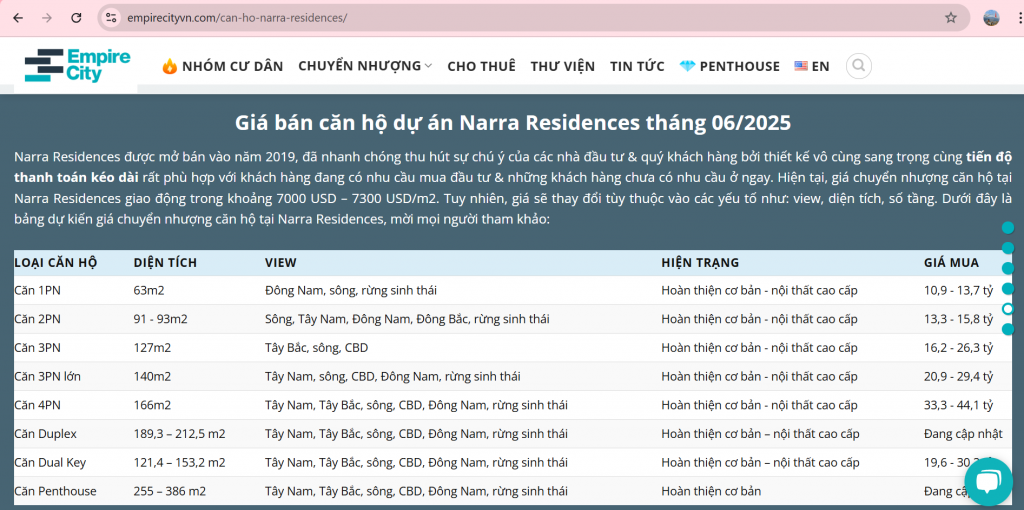Open the site information icon in the address bar
Screen dimensions: 1024x510
tap(111, 18)
